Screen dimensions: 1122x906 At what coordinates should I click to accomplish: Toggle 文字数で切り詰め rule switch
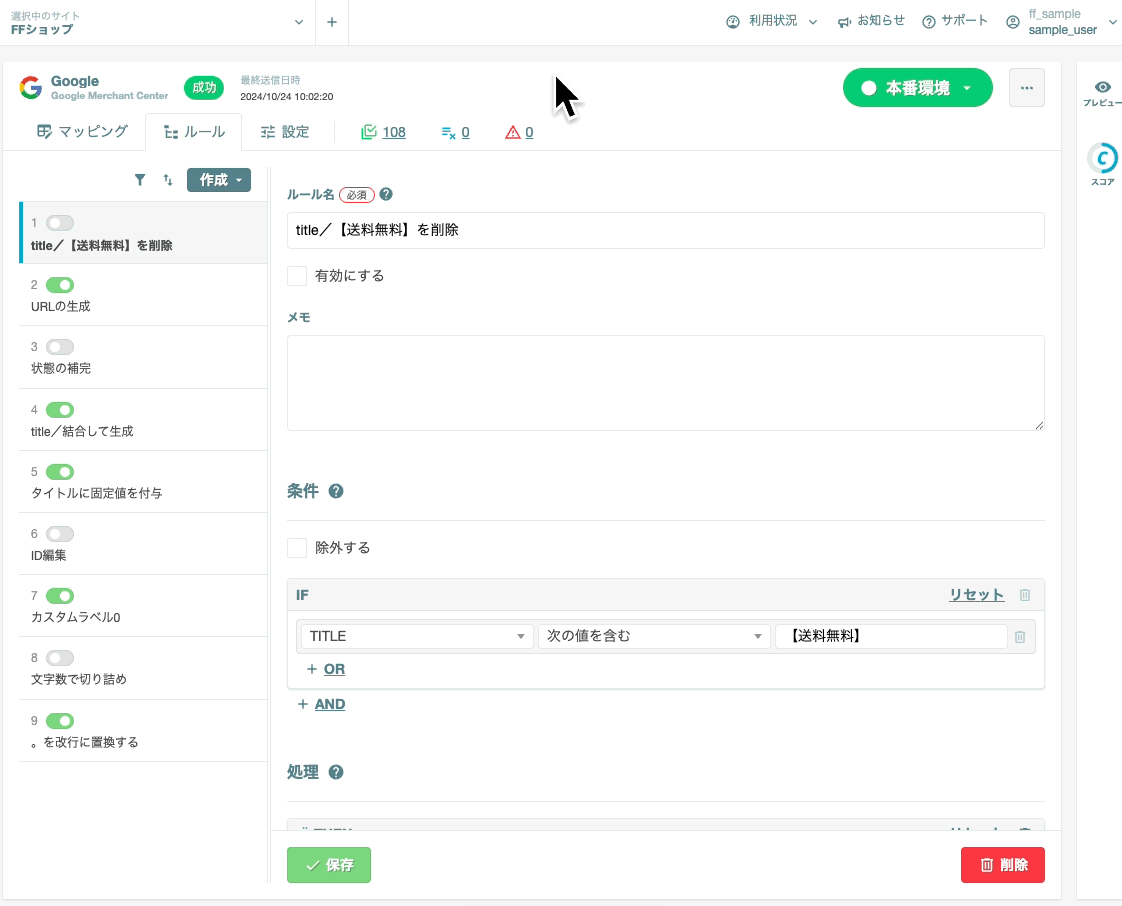(60, 658)
